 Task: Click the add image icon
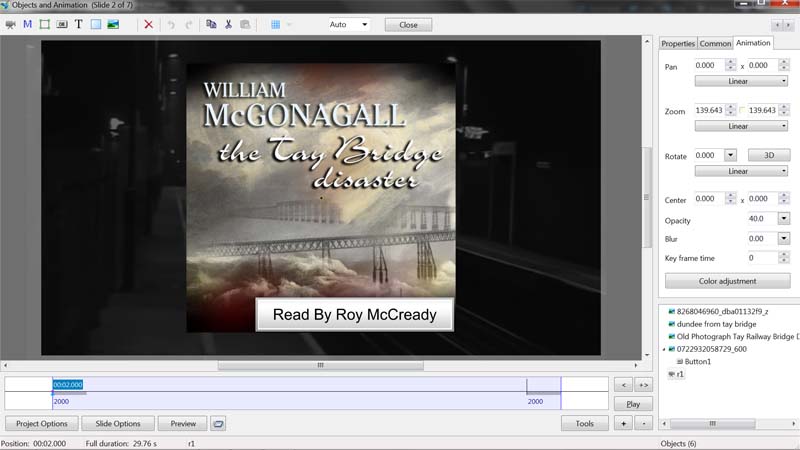(x=113, y=24)
